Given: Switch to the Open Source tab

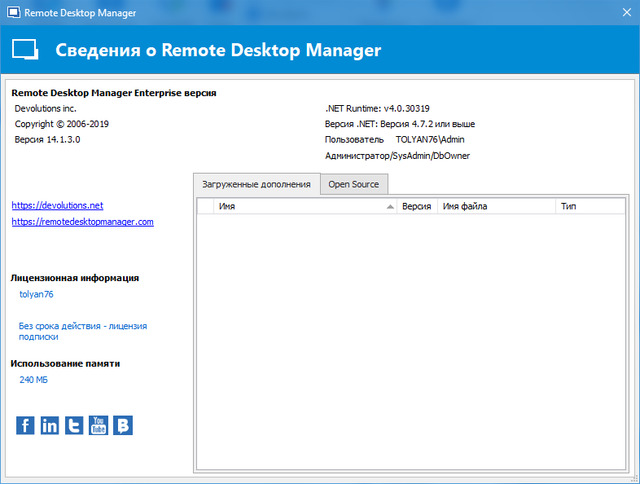Looking at the screenshot, I should click(x=354, y=184).
